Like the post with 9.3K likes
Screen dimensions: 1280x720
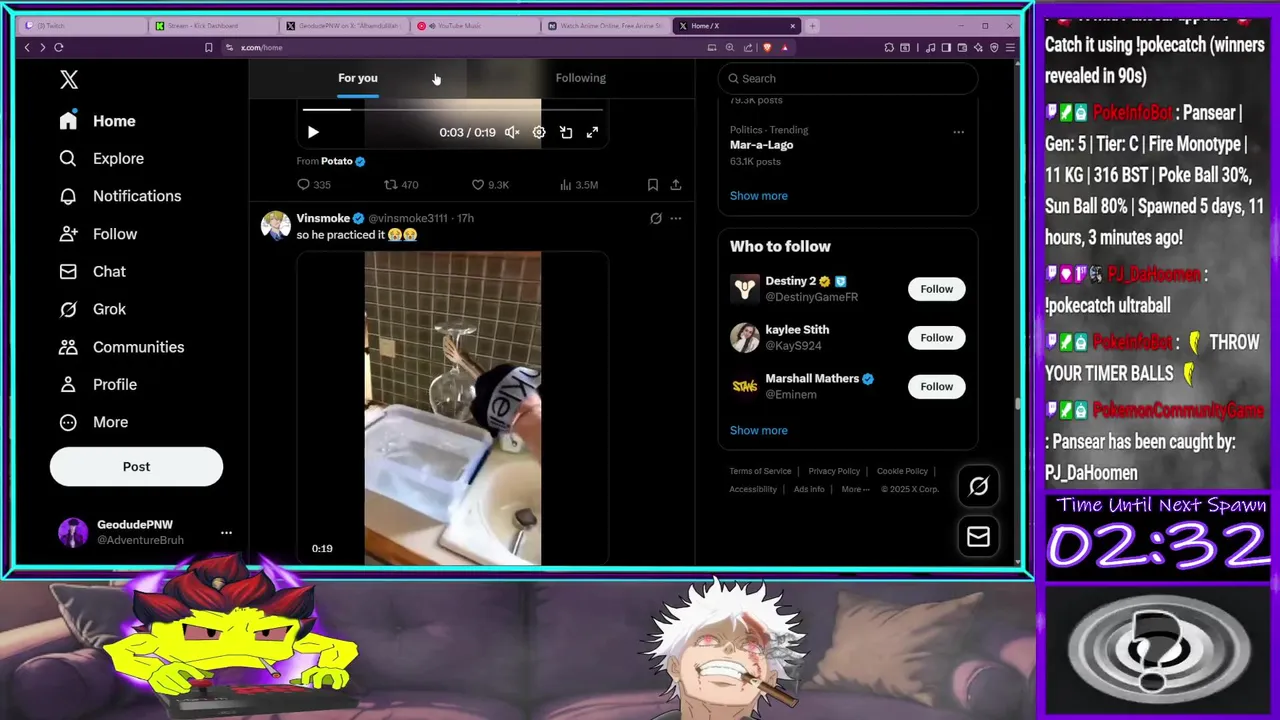(490, 185)
